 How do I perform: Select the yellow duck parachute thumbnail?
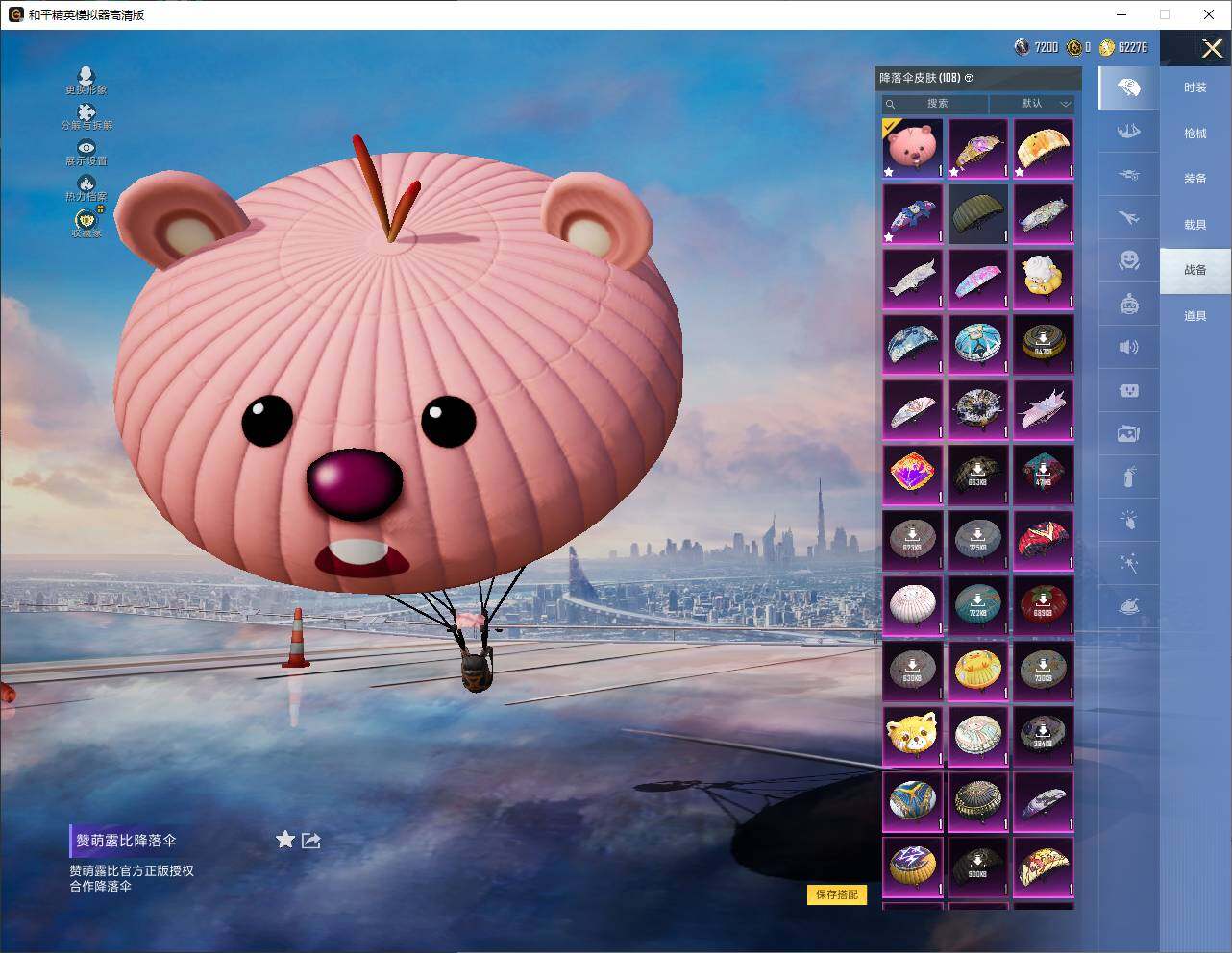(978, 672)
